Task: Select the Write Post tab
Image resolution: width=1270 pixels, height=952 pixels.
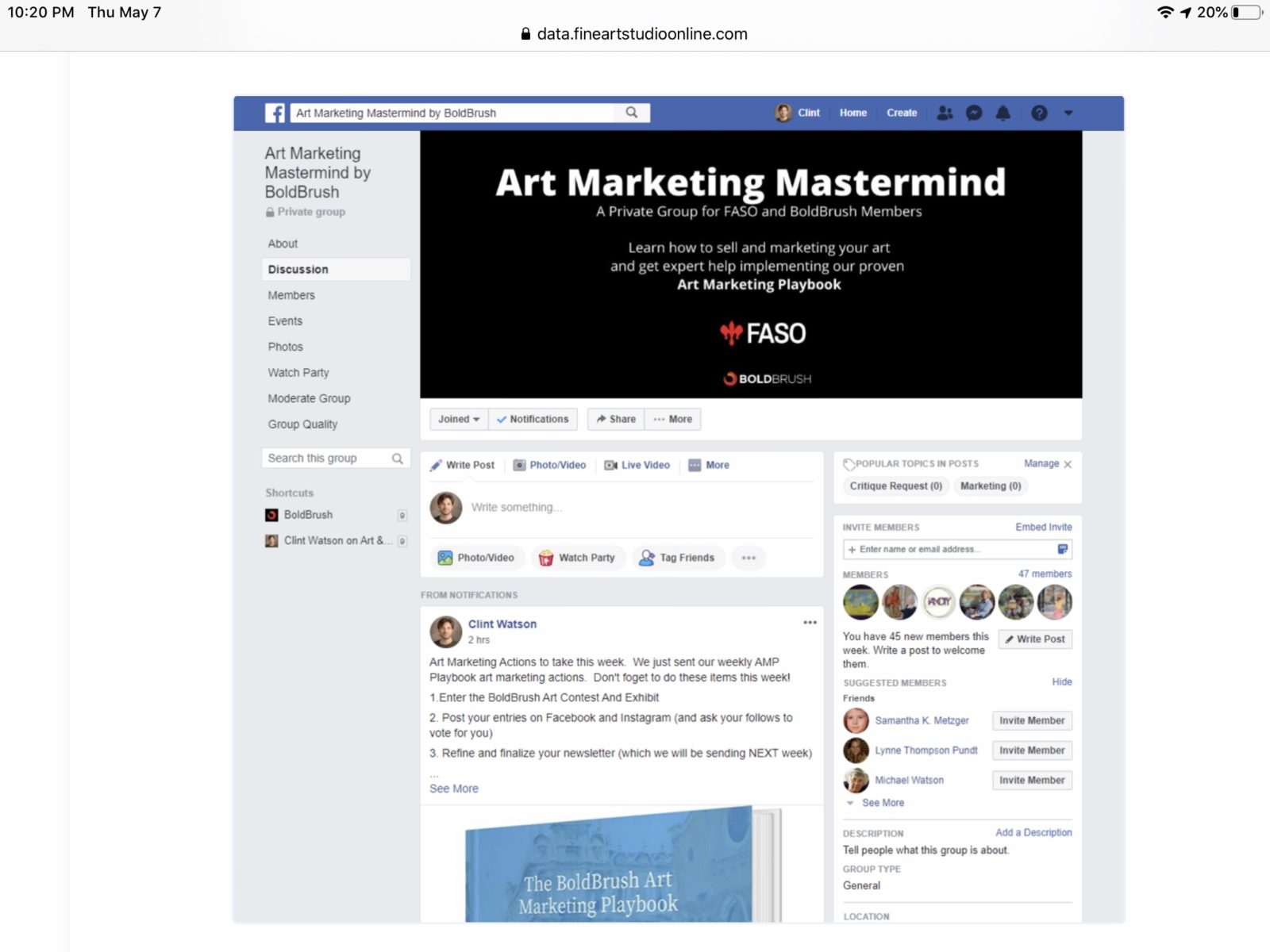Action: pyautogui.click(x=462, y=465)
